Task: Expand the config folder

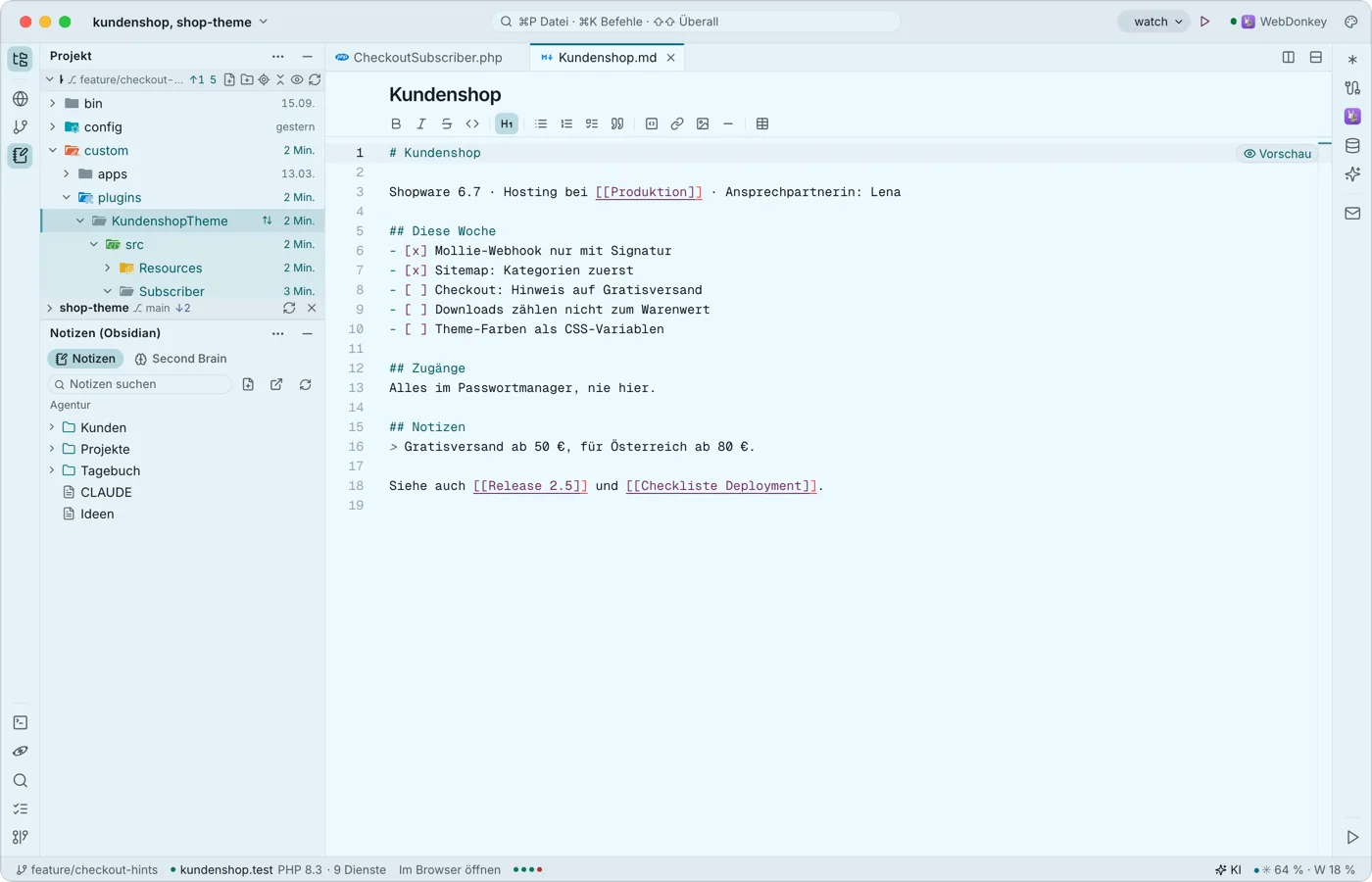Action: pyautogui.click(x=53, y=126)
